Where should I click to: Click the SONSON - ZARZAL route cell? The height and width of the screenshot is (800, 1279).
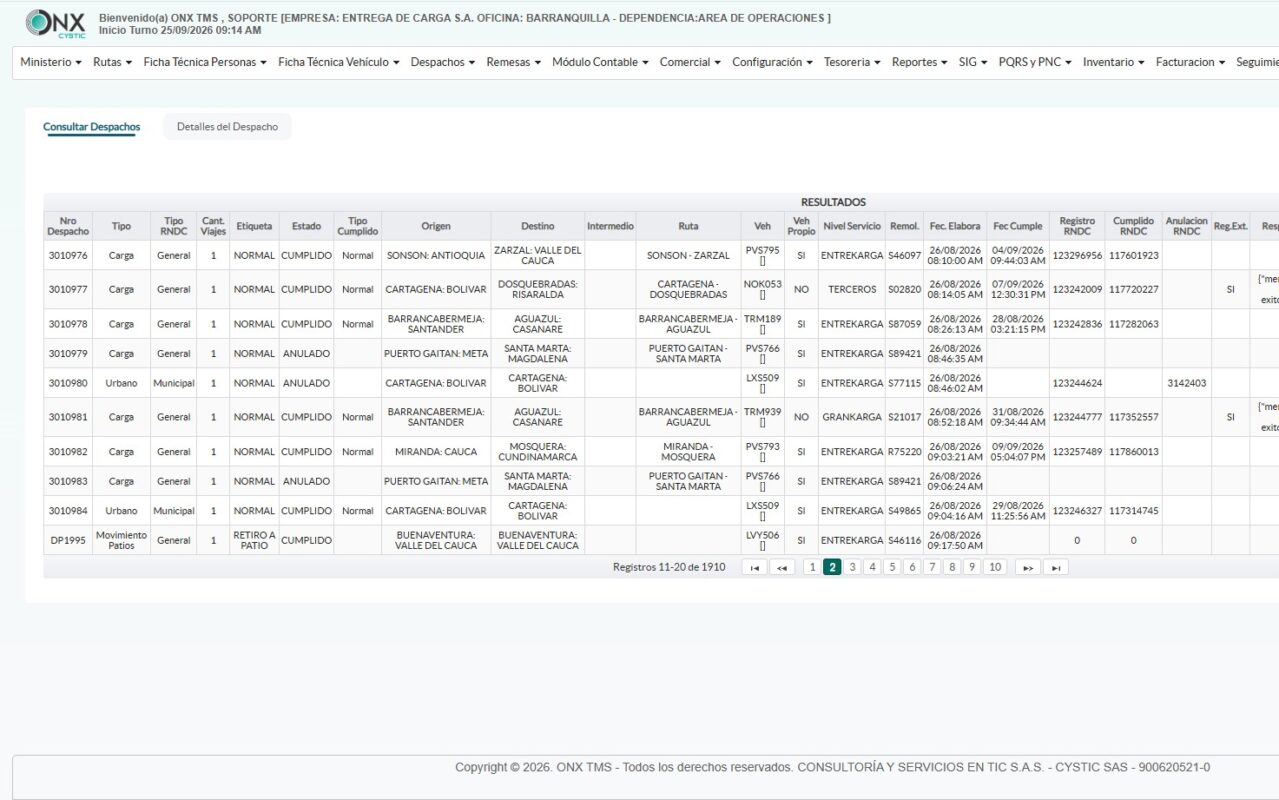[688, 255]
